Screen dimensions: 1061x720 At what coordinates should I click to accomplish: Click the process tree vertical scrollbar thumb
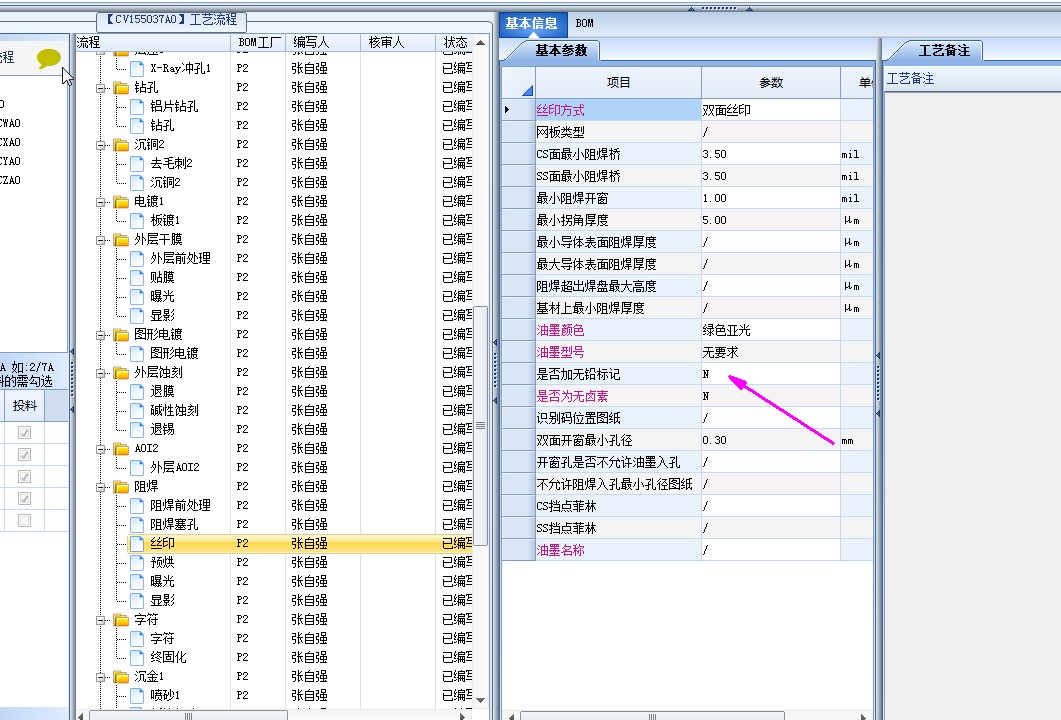tap(480, 426)
